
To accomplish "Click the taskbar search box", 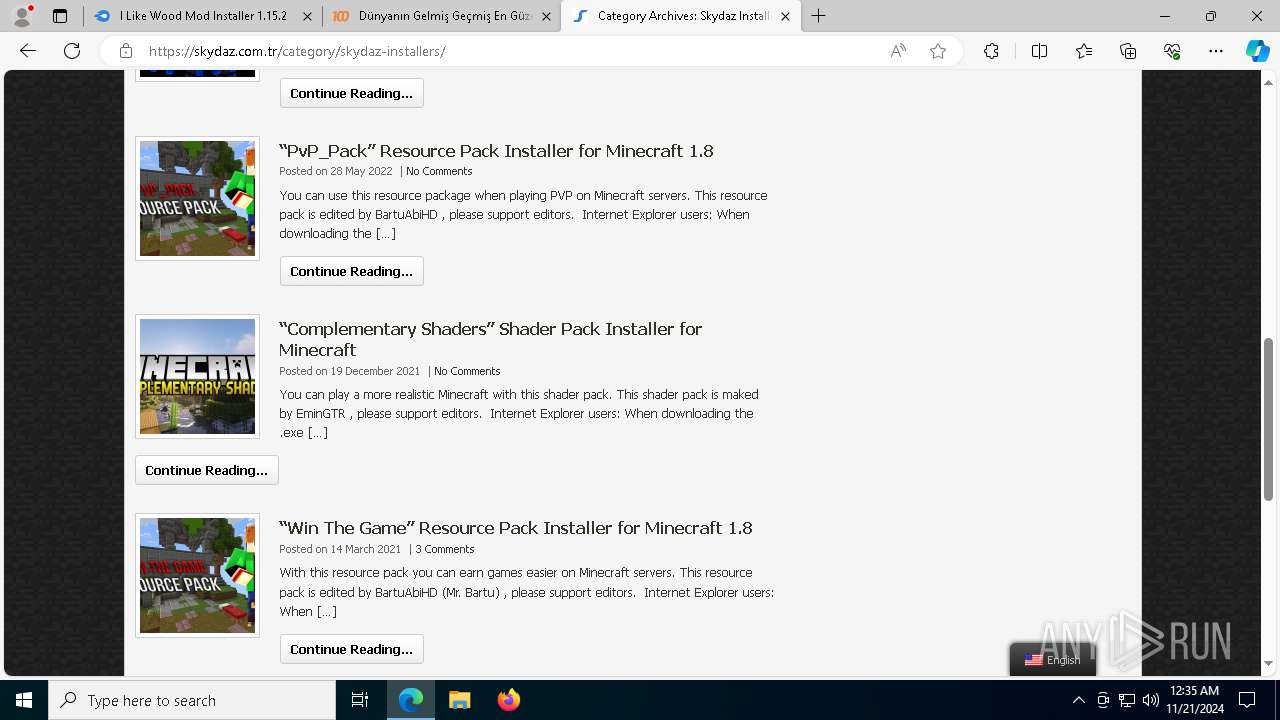I will (192, 700).
